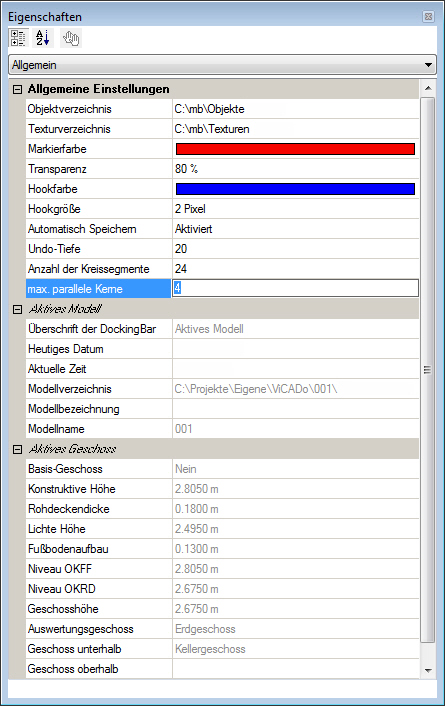Collapse the Aktives Geschoss section

(x=17, y=449)
